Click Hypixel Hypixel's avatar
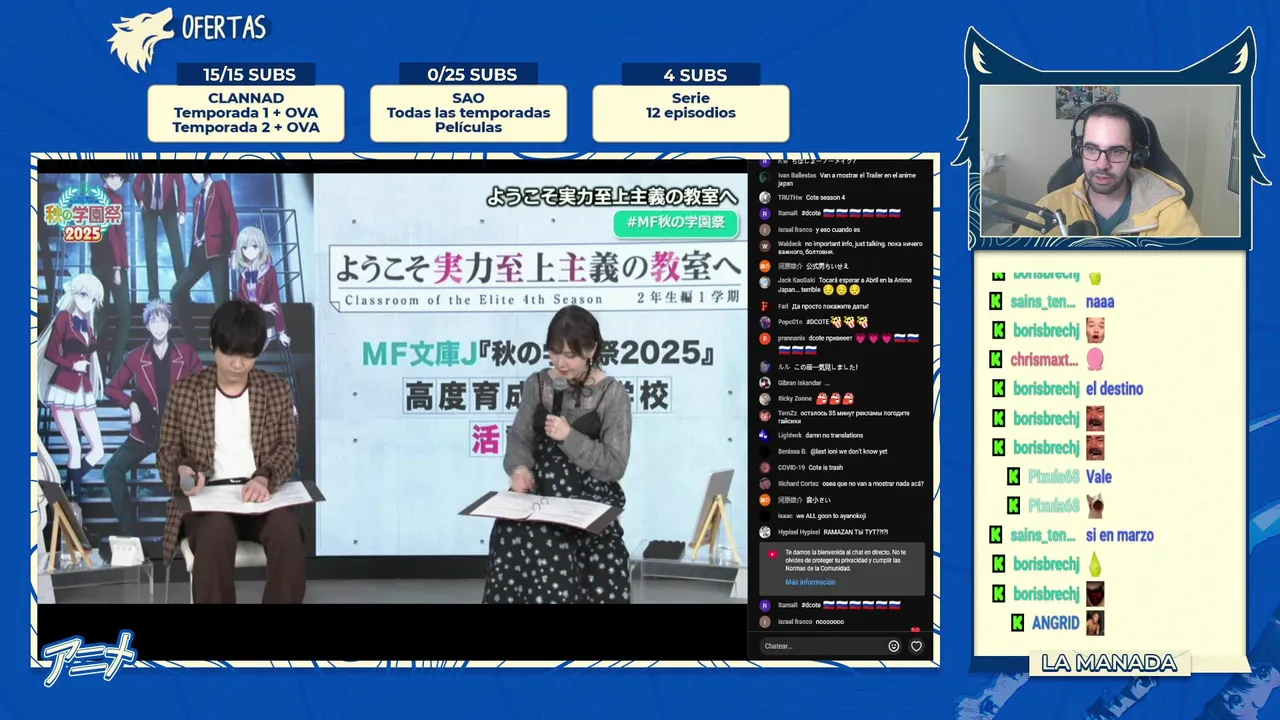Viewport: 1280px width, 720px height. point(765,532)
